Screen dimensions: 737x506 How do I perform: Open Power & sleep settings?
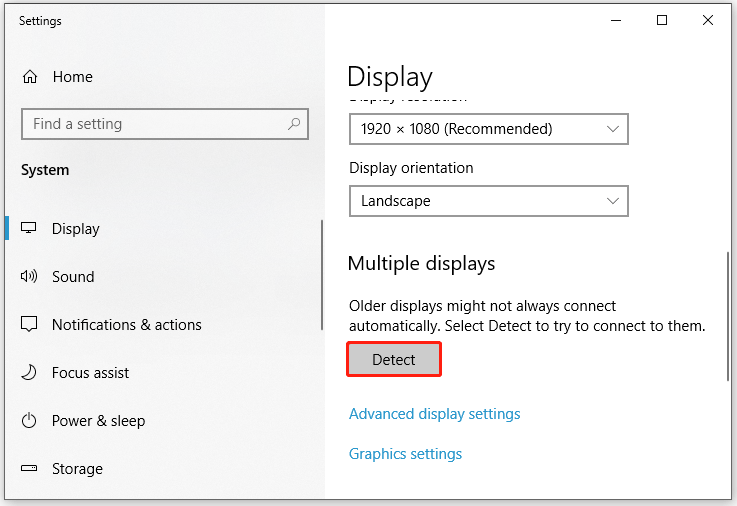point(164,420)
